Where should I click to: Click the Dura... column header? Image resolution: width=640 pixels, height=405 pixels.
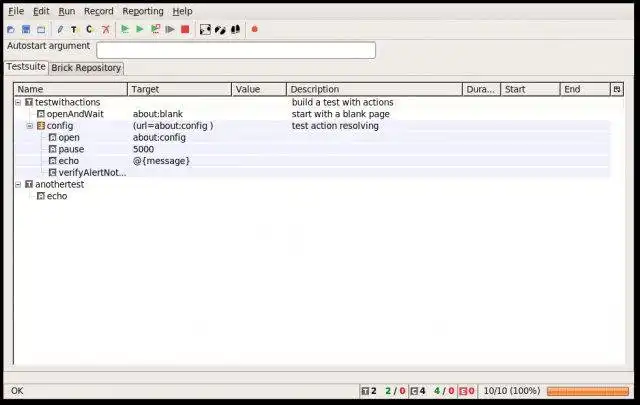(482, 89)
